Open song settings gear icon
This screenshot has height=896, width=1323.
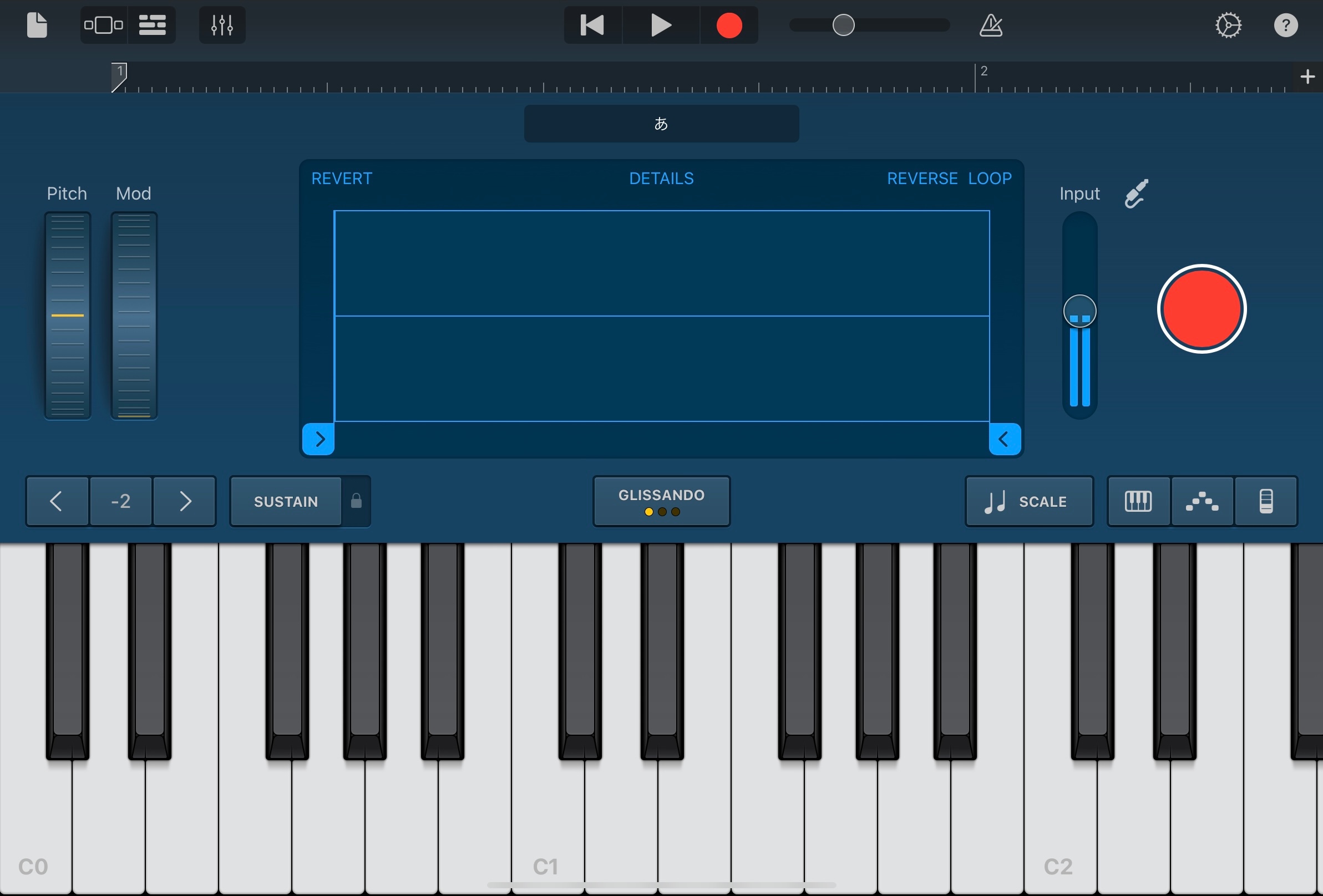tap(1228, 25)
